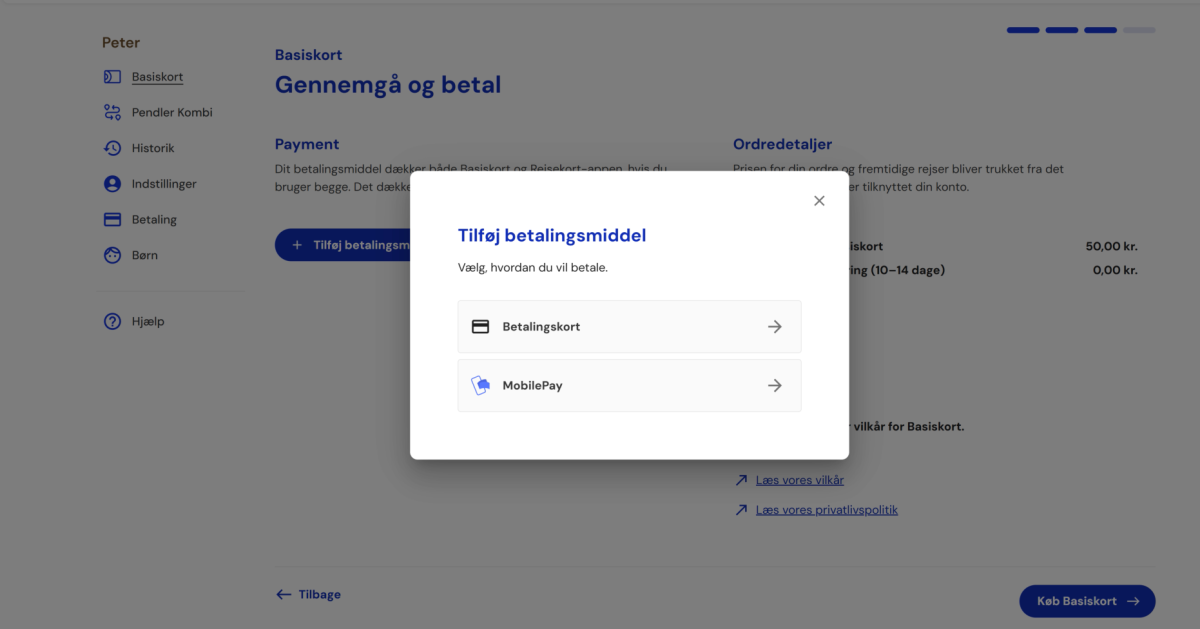Open Børn in the sidebar
Viewport: 1200px width, 629px height.
[x=145, y=255]
